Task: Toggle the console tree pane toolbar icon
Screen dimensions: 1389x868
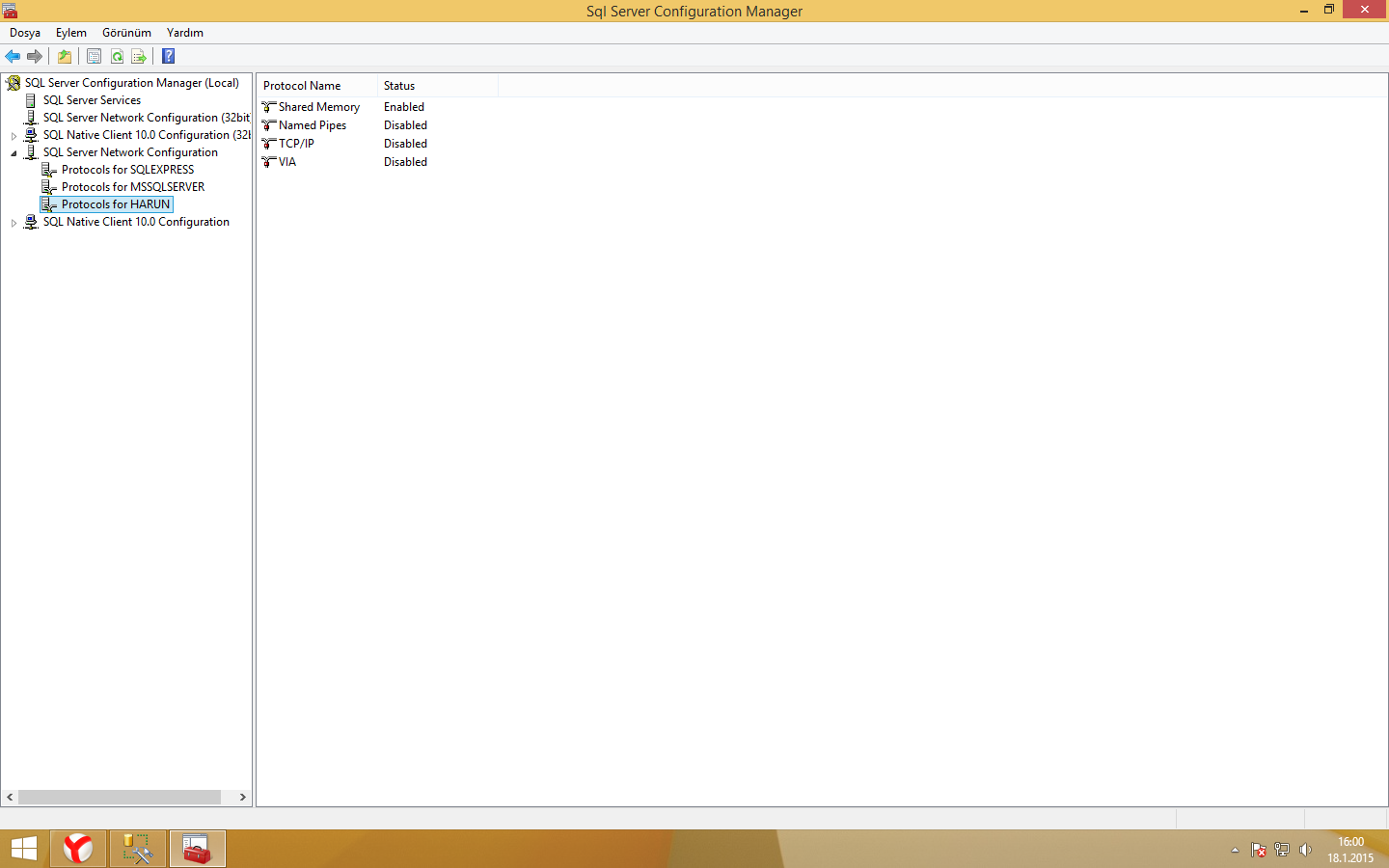Action: click(x=94, y=56)
